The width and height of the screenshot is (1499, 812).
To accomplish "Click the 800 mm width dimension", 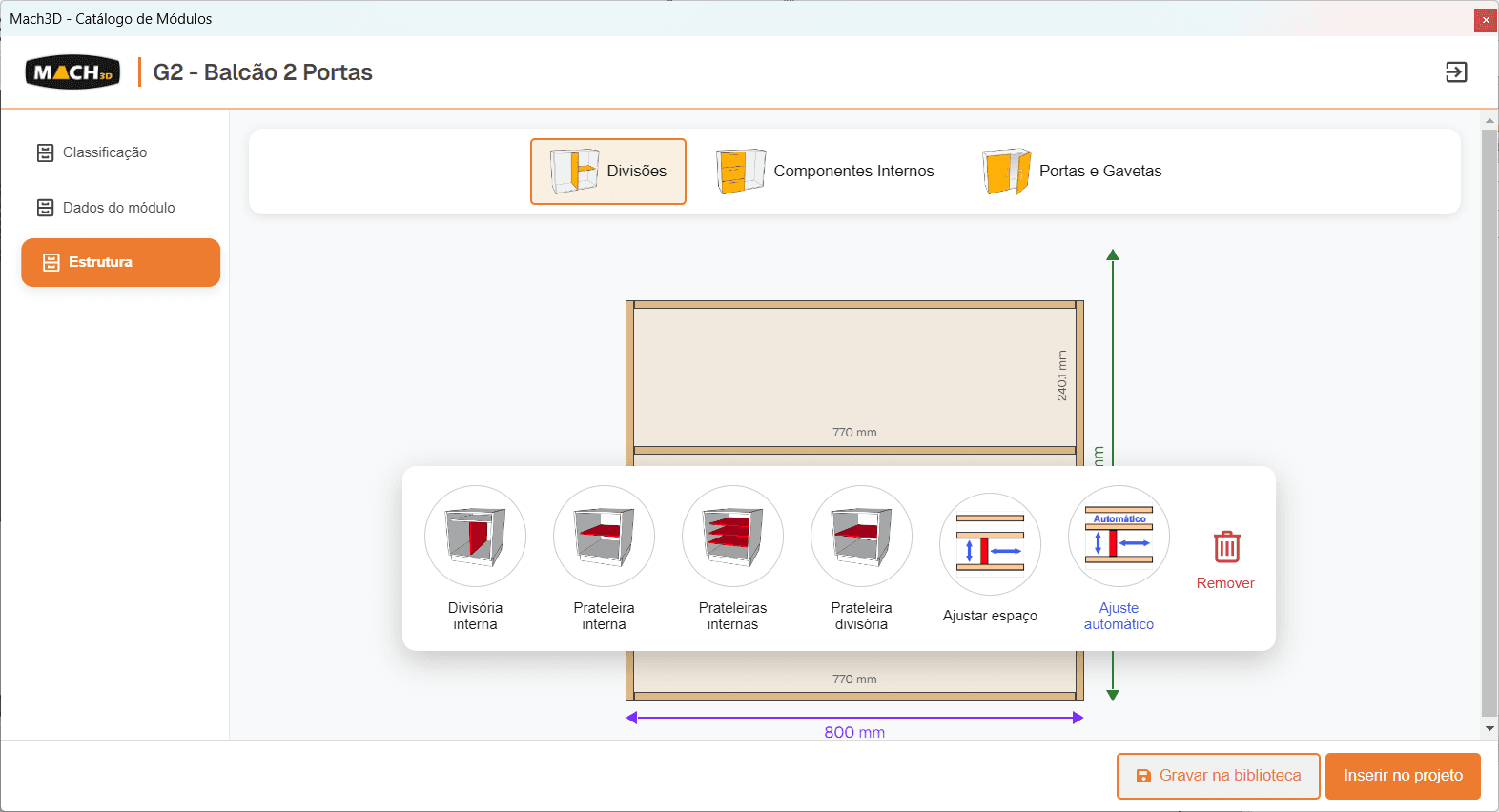I will pos(854,732).
